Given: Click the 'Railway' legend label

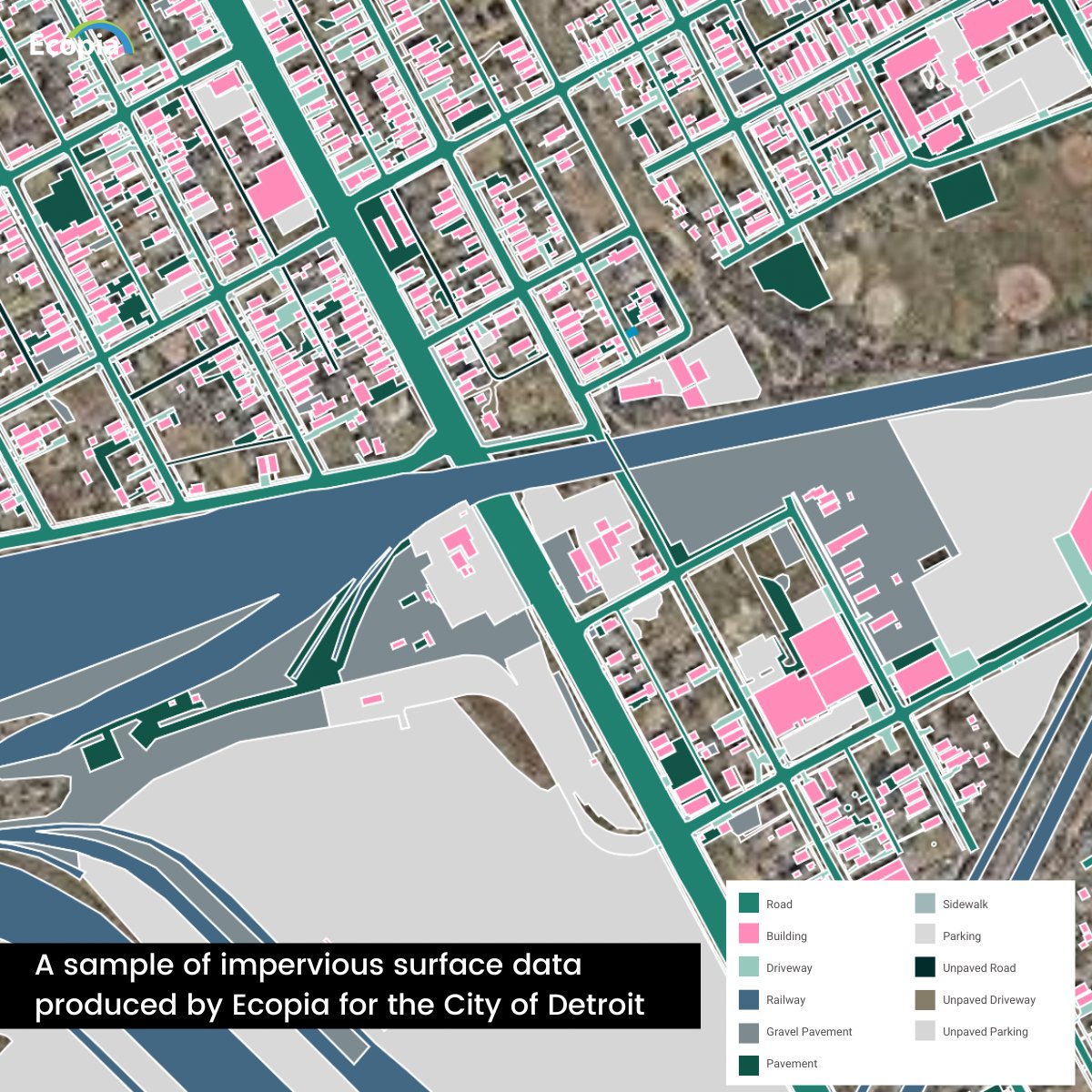Looking at the screenshot, I should pos(786,1000).
